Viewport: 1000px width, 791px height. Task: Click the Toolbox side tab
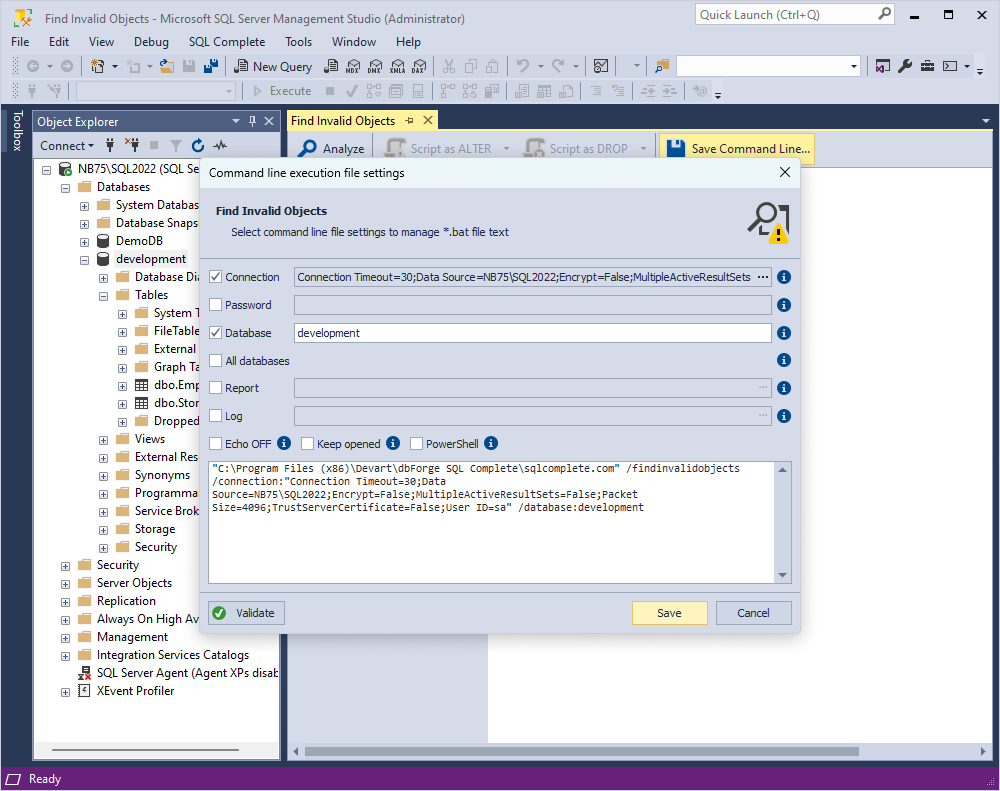(x=17, y=131)
